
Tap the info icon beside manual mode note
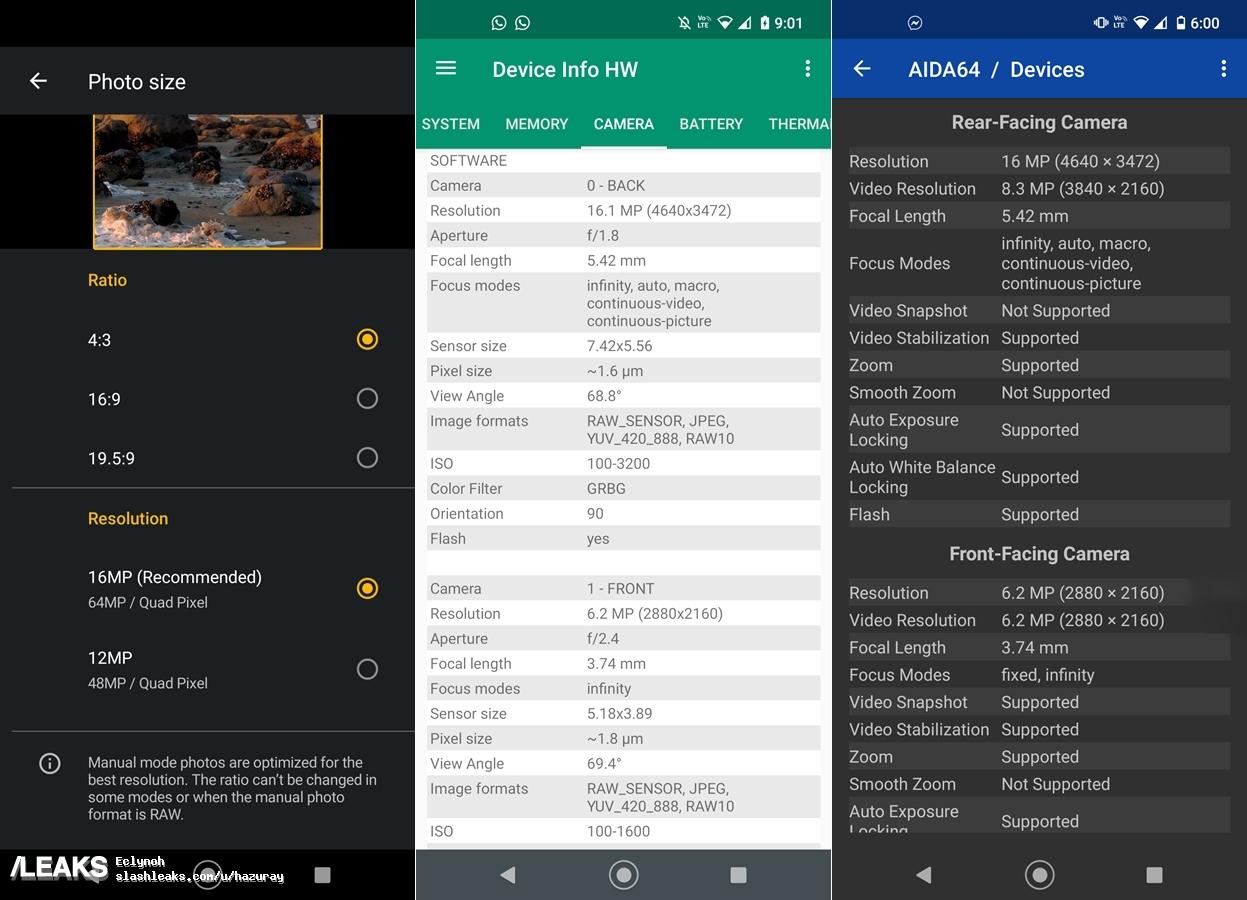coord(50,764)
